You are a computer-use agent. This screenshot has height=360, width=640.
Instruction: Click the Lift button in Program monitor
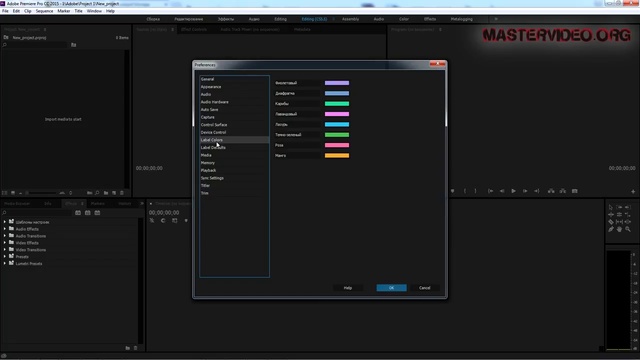tap(551, 191)
